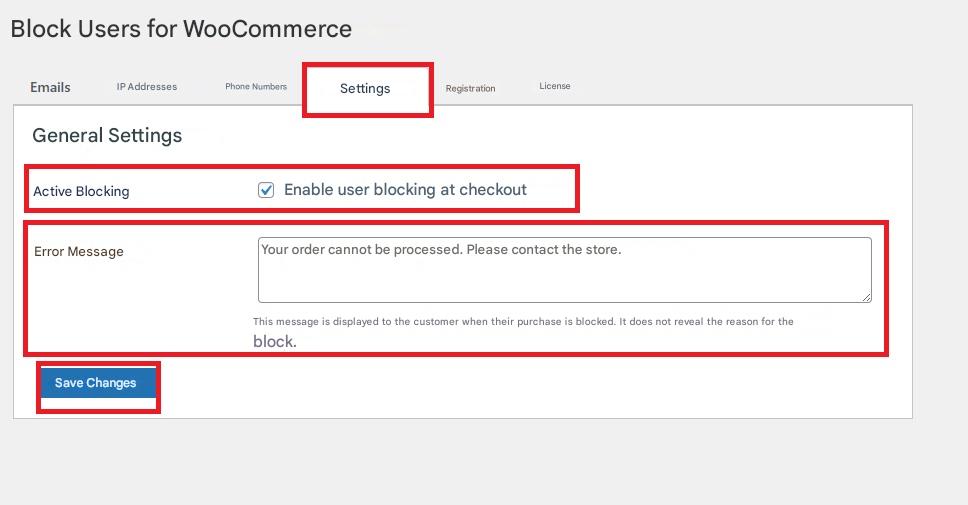968x505 pixels.
Task: Click the 'Block Users for WooCommerce' page title
Action: (x=181, y=28)
